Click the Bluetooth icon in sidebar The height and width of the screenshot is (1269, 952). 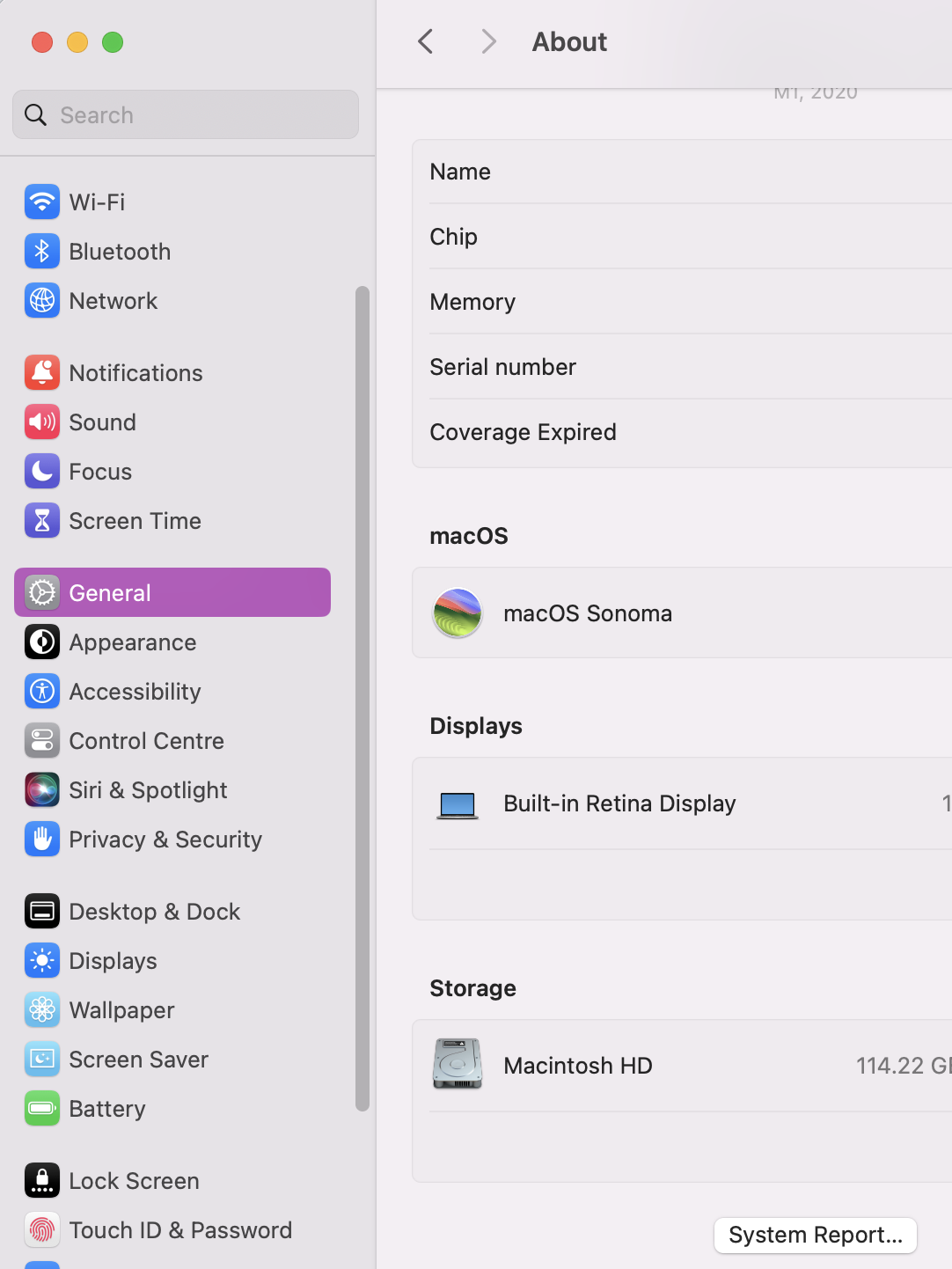pyautogui.click(x=42, y=252)
